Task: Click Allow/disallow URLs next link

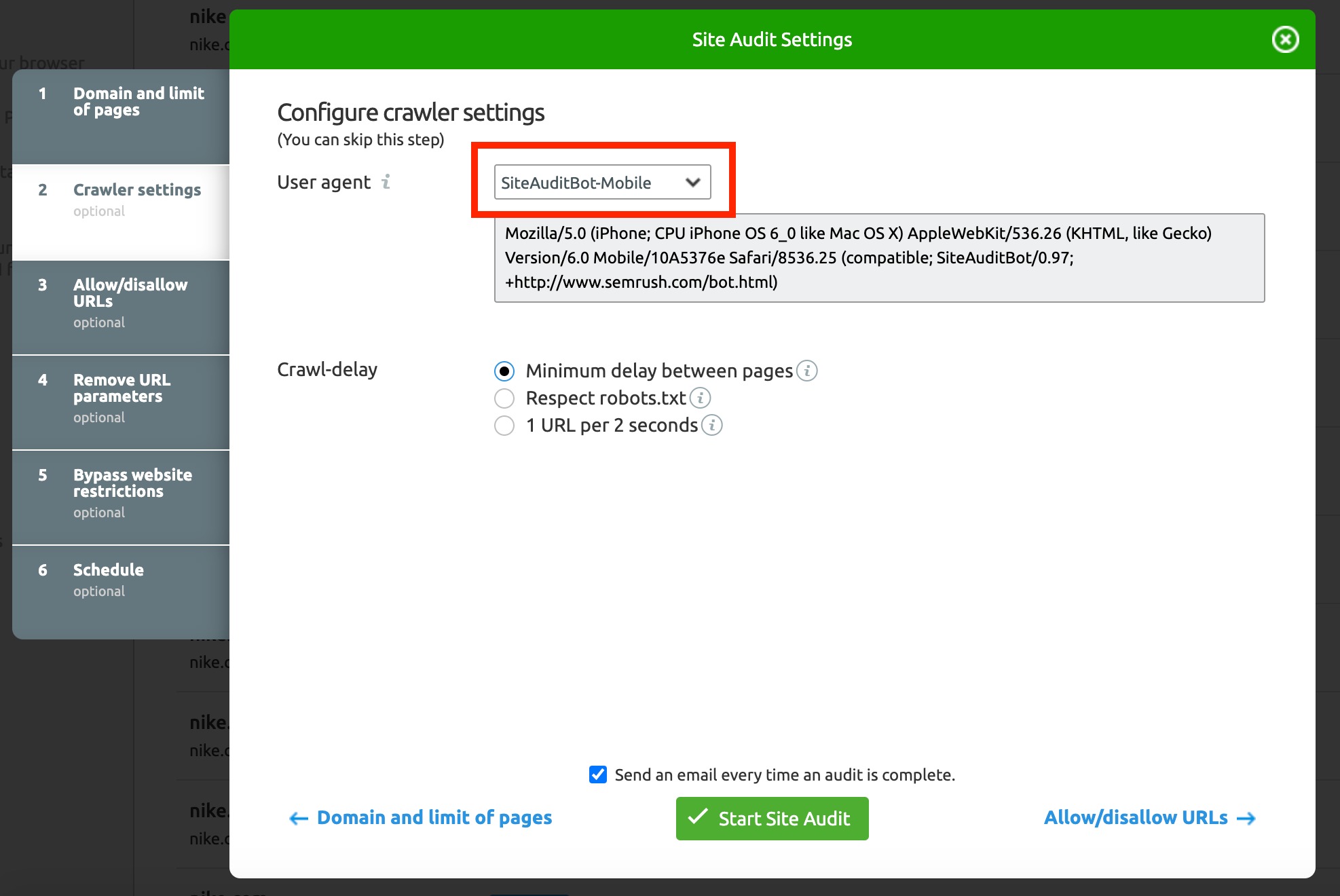Action: point(1136,818)
